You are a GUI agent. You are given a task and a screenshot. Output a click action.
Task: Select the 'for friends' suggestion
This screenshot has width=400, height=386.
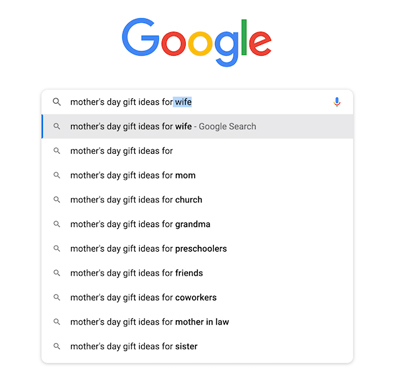(x=197, y=273)
